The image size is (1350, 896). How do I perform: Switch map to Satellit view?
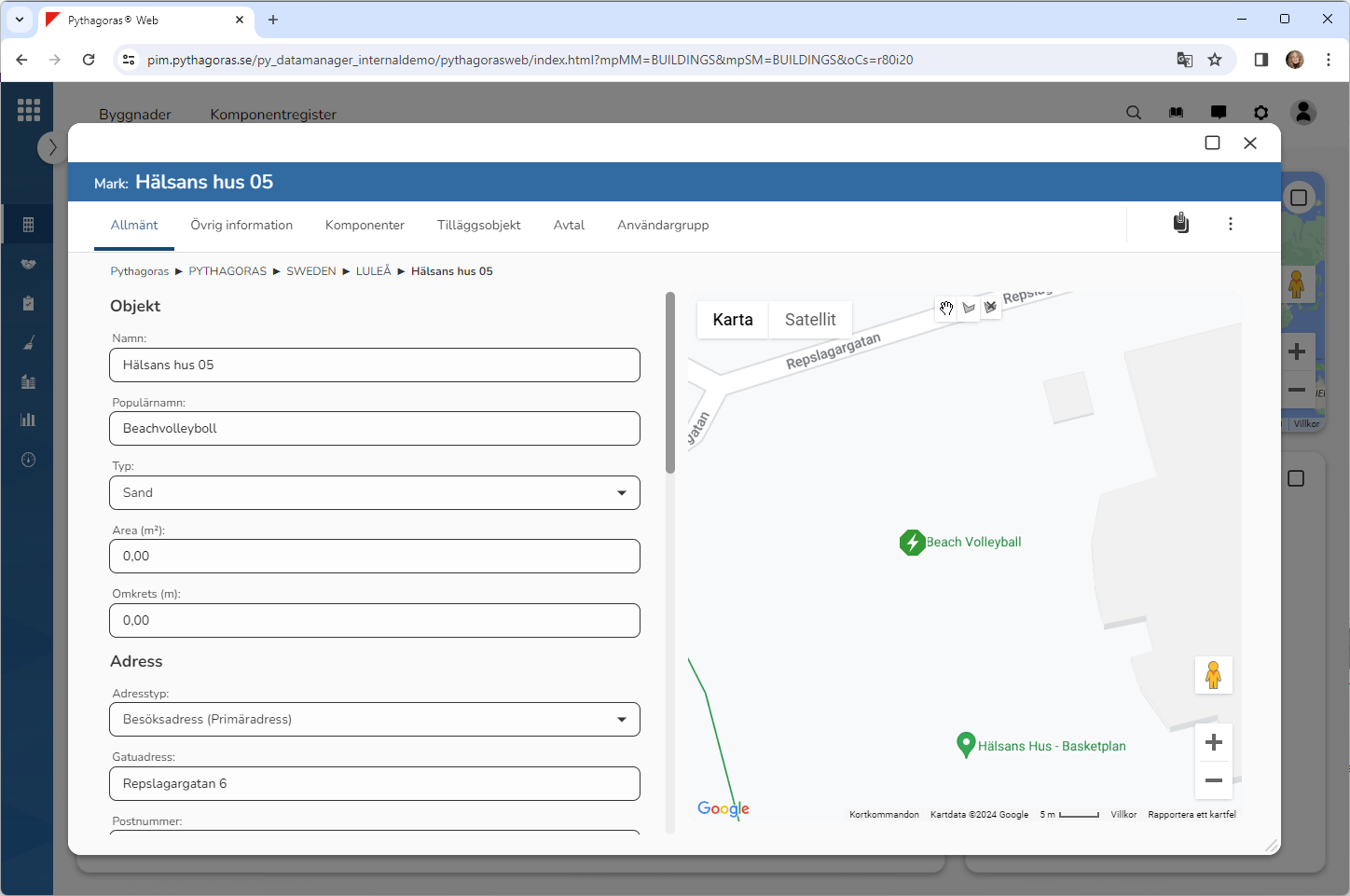[x=809, y=320]
